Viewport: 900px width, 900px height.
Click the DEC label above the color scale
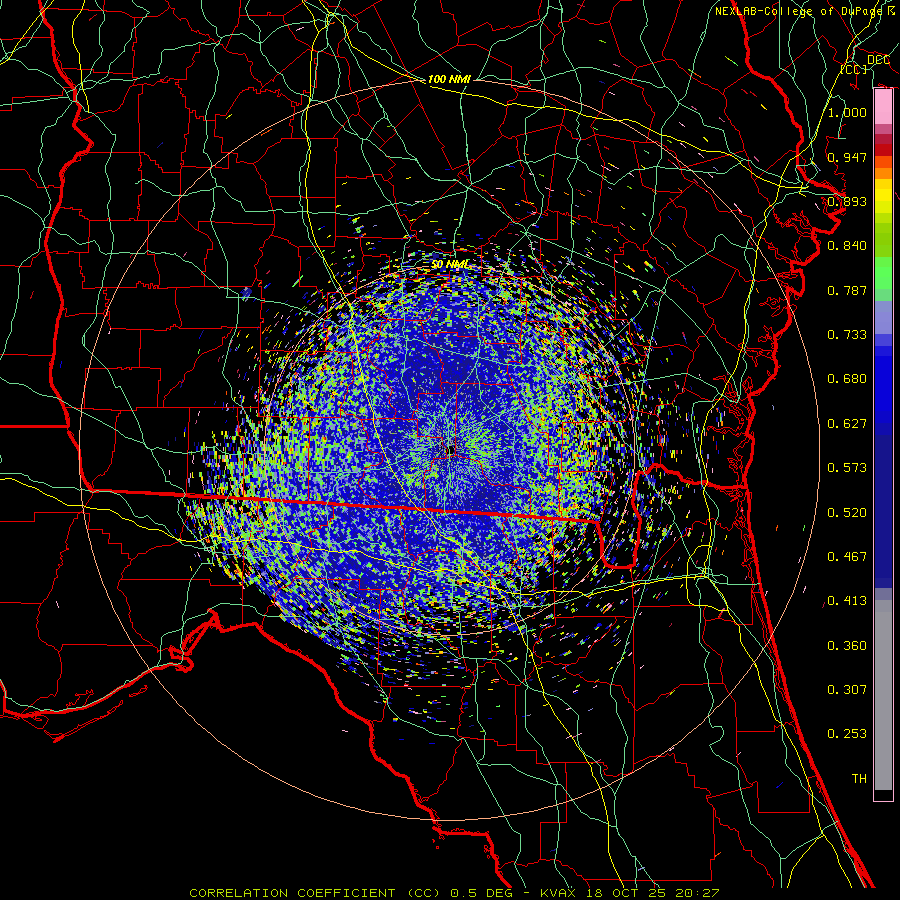pos(878,60)
